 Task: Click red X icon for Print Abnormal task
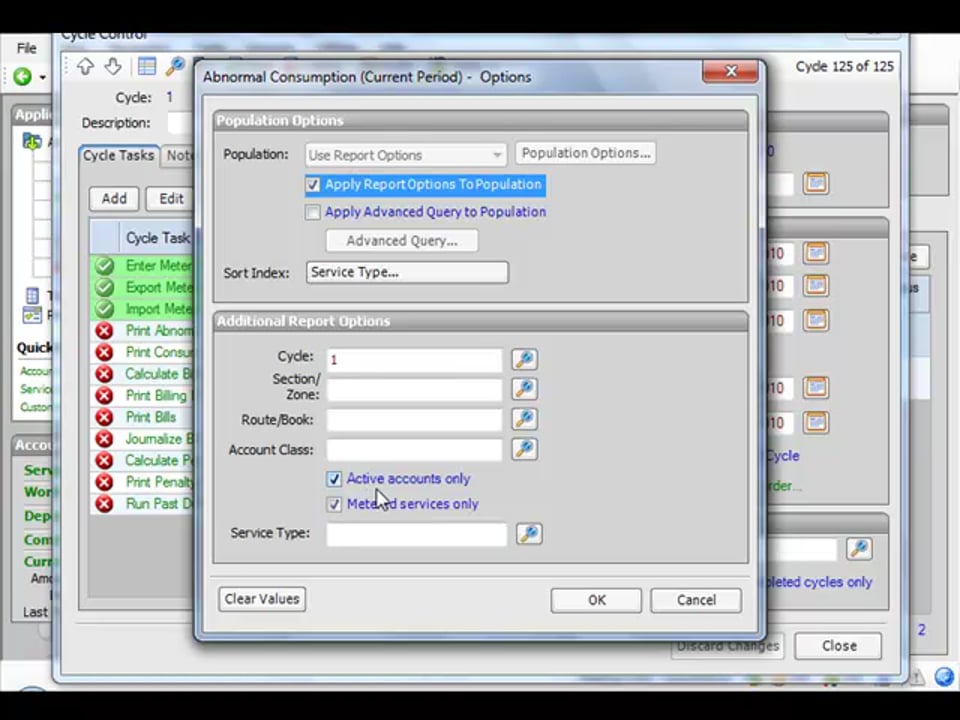105,331
